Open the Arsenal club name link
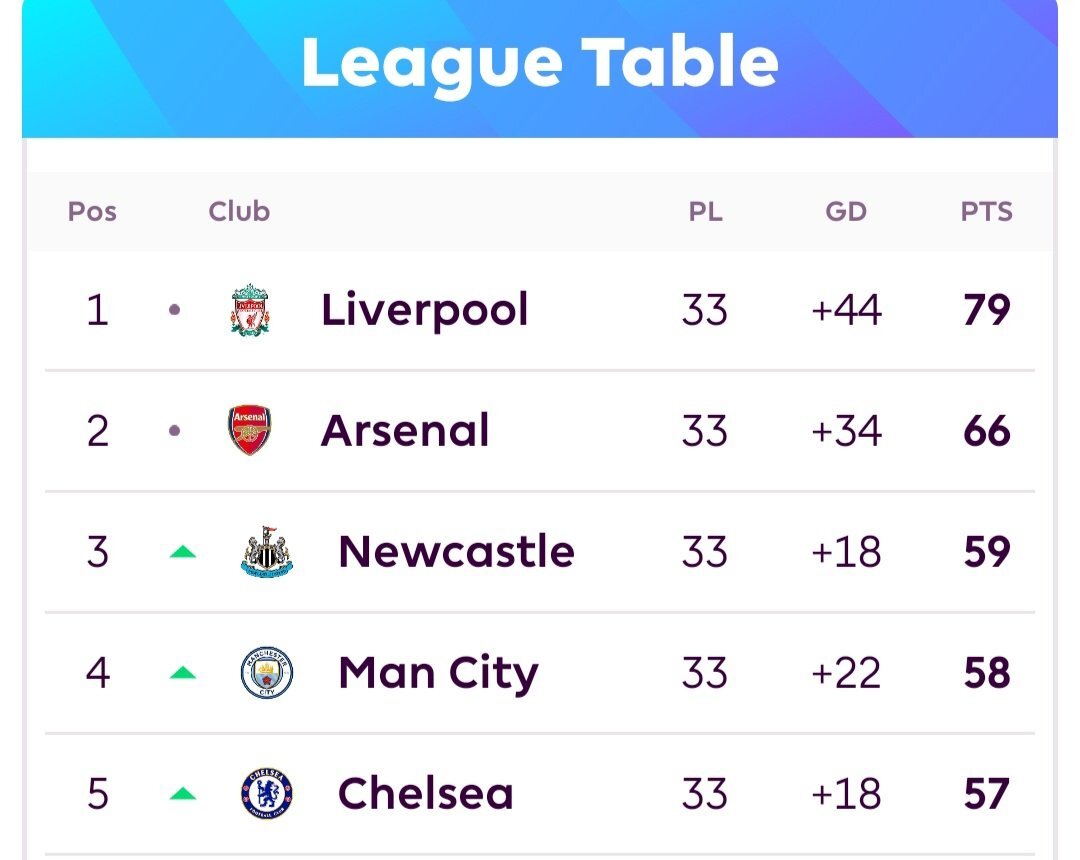The width and height of the screenshot is (1080, 860). (x=405, y=430)
